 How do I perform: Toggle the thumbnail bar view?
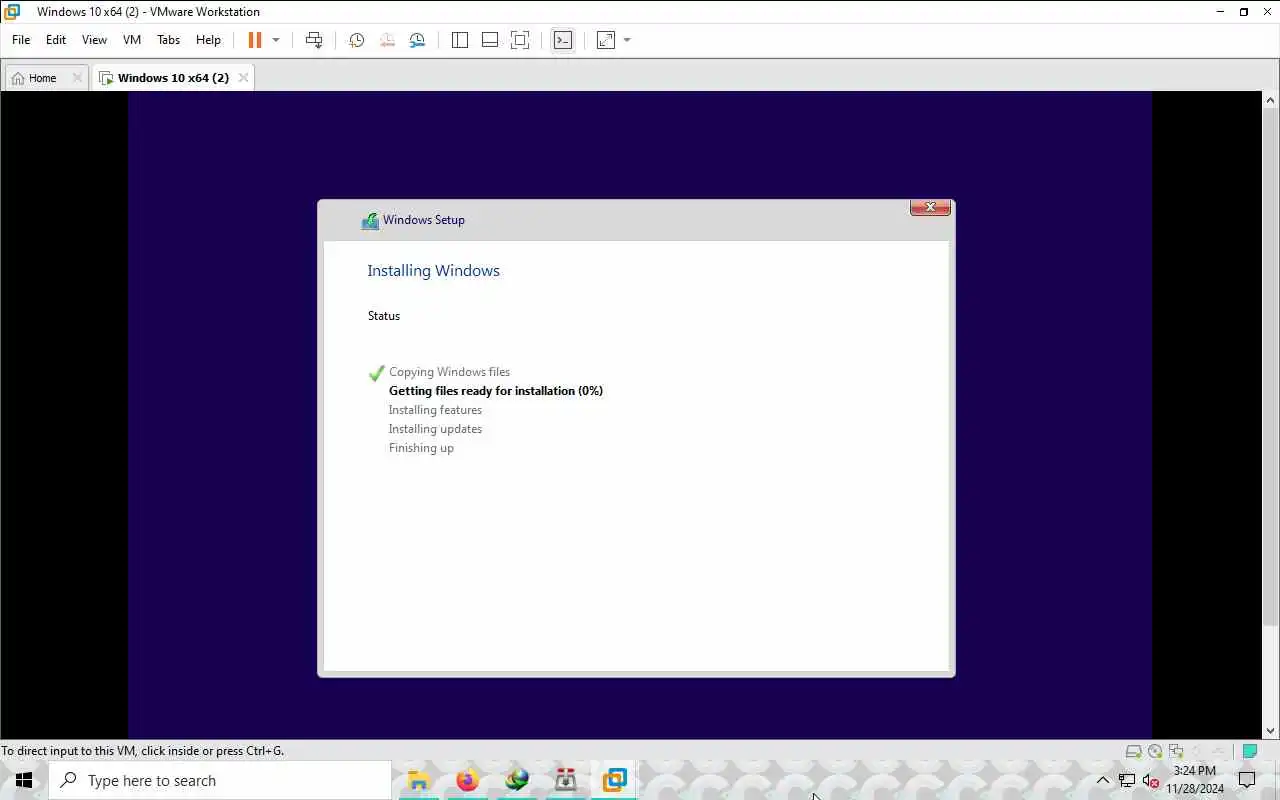pyautogui.click(x=490, y=40)
